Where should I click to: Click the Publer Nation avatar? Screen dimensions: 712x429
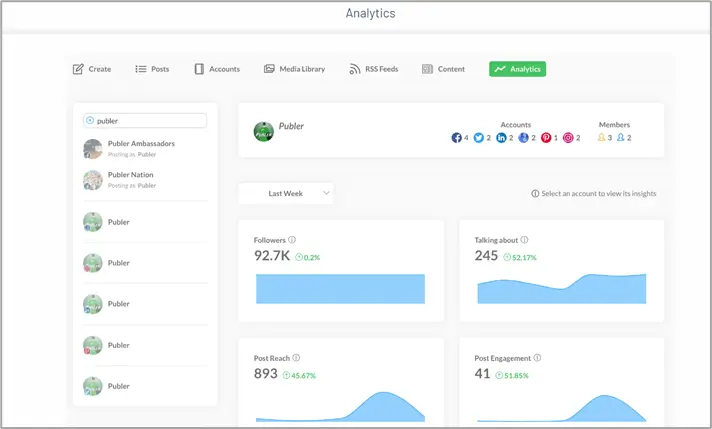coord(93,180)
